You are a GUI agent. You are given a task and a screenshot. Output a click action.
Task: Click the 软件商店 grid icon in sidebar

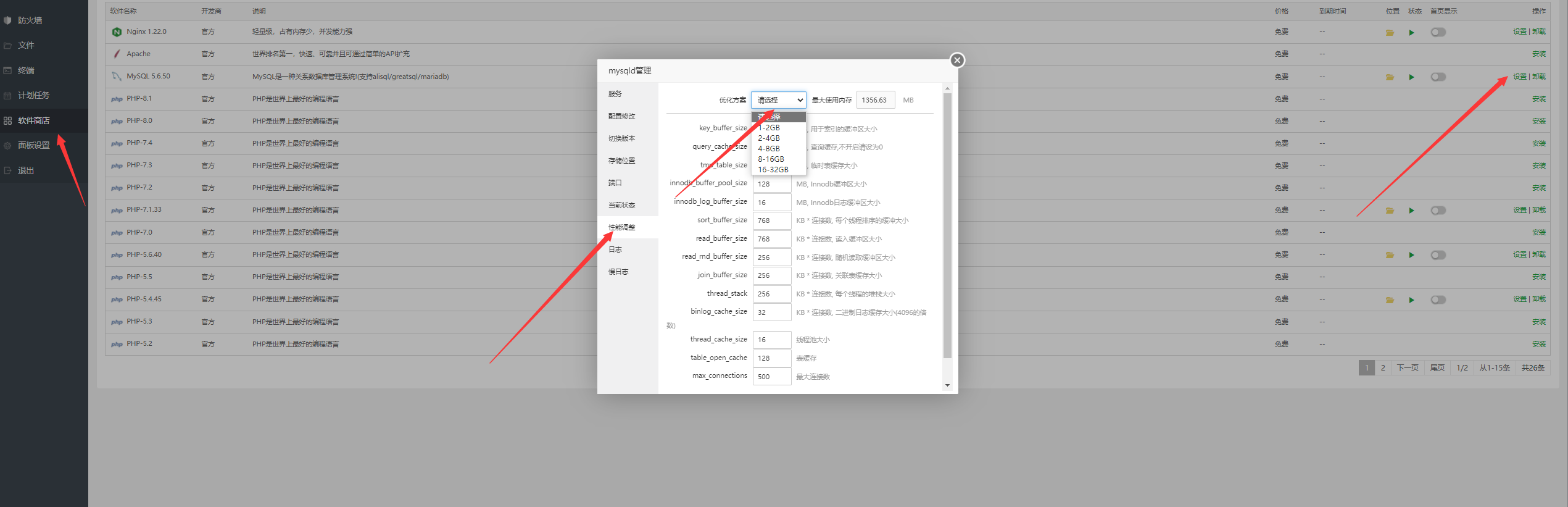point(8,120)
